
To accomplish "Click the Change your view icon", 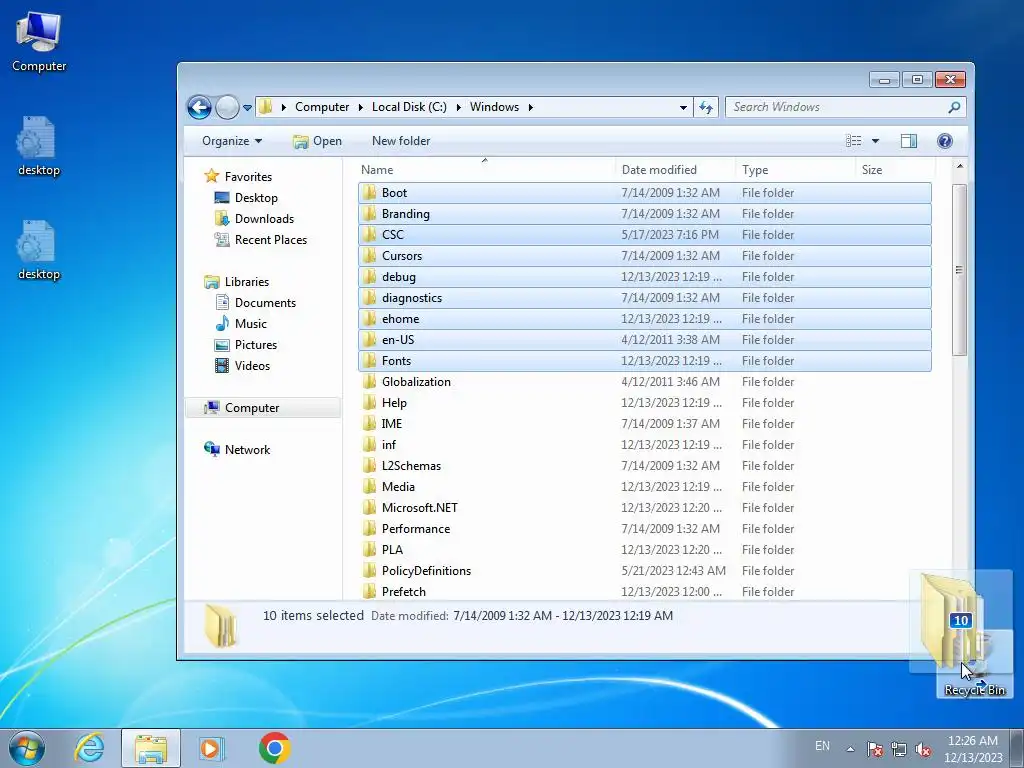I will (854, 141).
